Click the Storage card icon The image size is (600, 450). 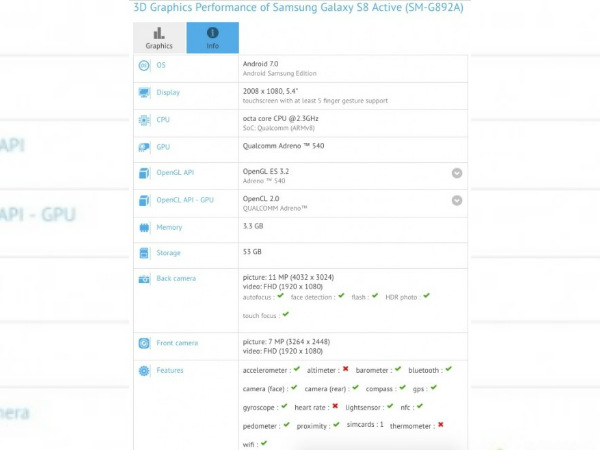144,253
